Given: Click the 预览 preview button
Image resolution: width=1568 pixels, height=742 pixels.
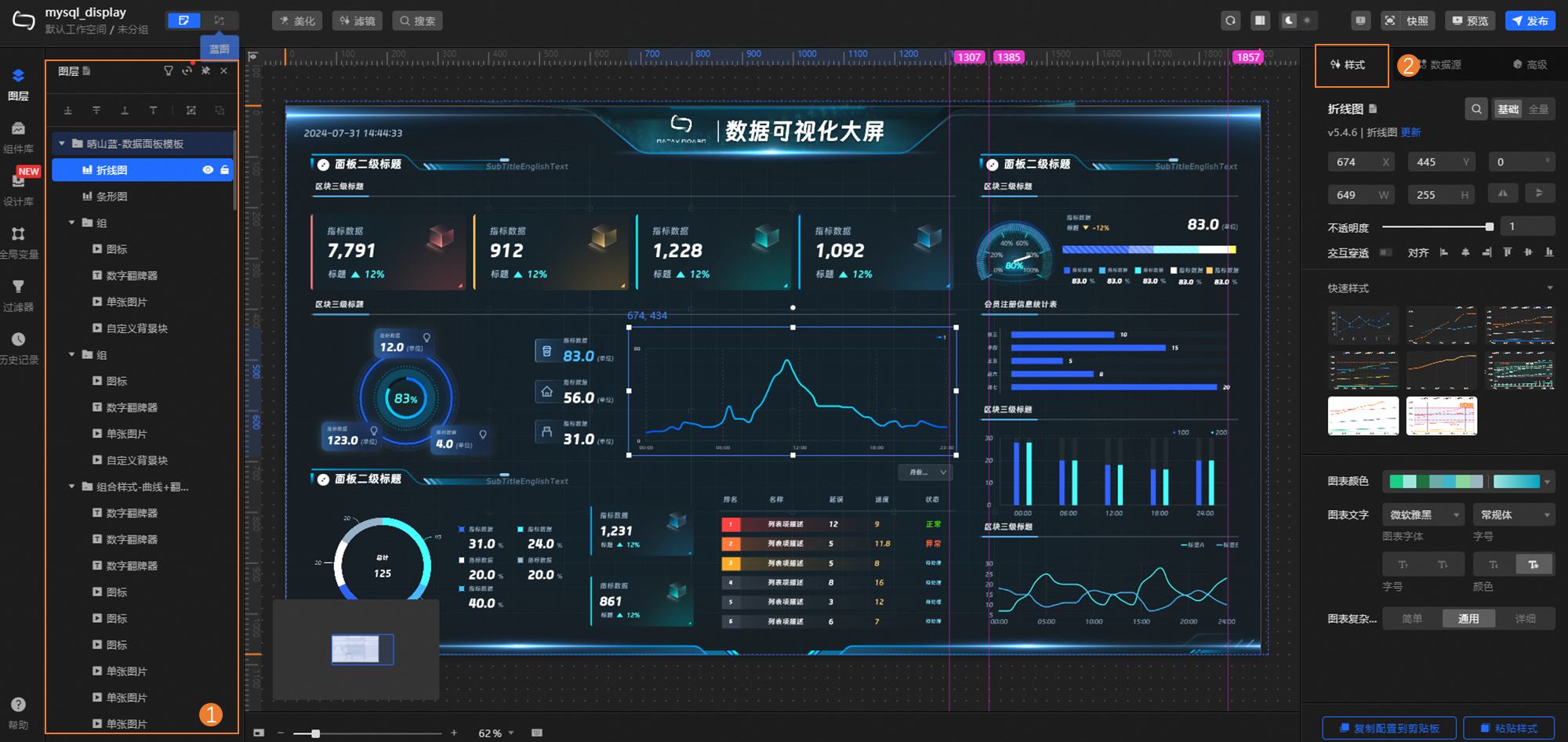Looking at the screenshot, I should (1470, 21).
